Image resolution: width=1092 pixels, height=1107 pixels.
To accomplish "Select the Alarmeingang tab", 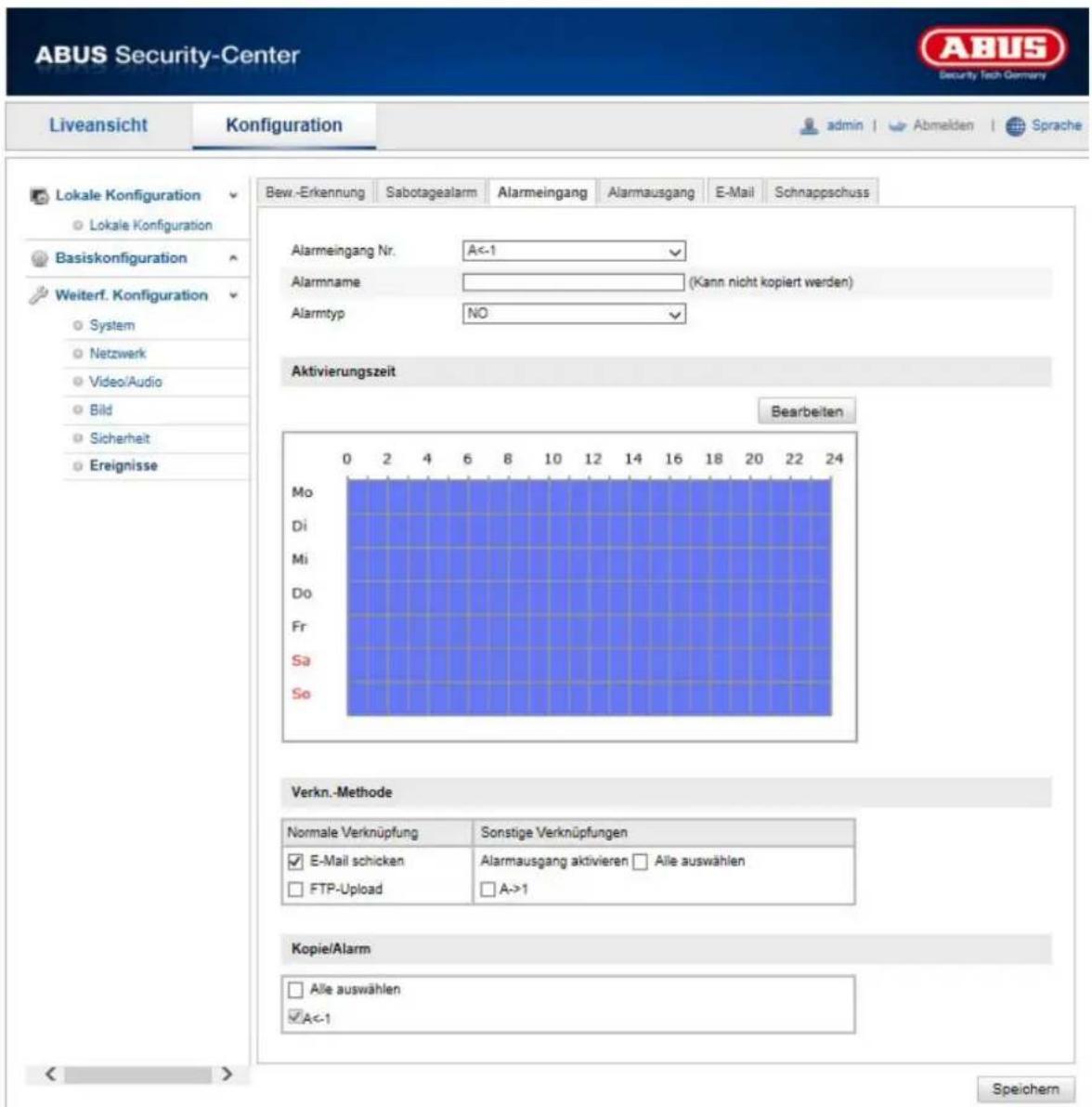I will (542, 192).
